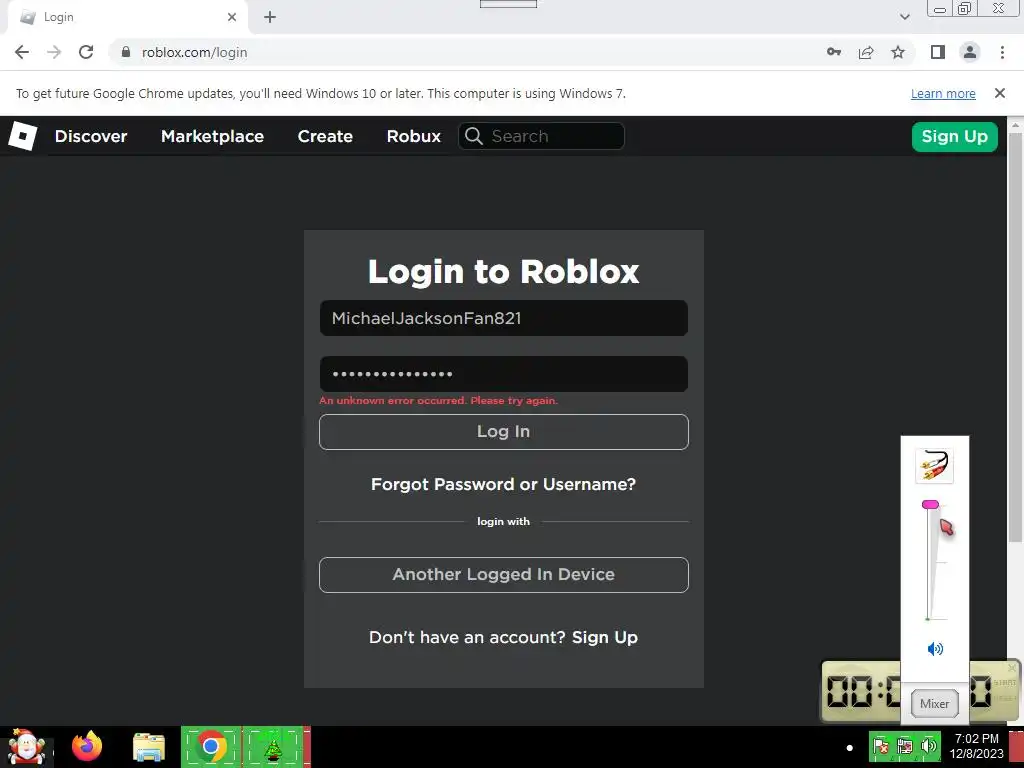1024x768 pixels.
Task: Open a new browser tab
Action: [x=270, y=17]
